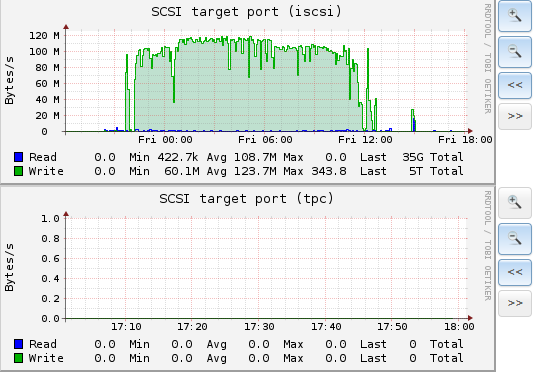Click the '343.8' Write Last value
Screen dimensions: 539x390
329,171
